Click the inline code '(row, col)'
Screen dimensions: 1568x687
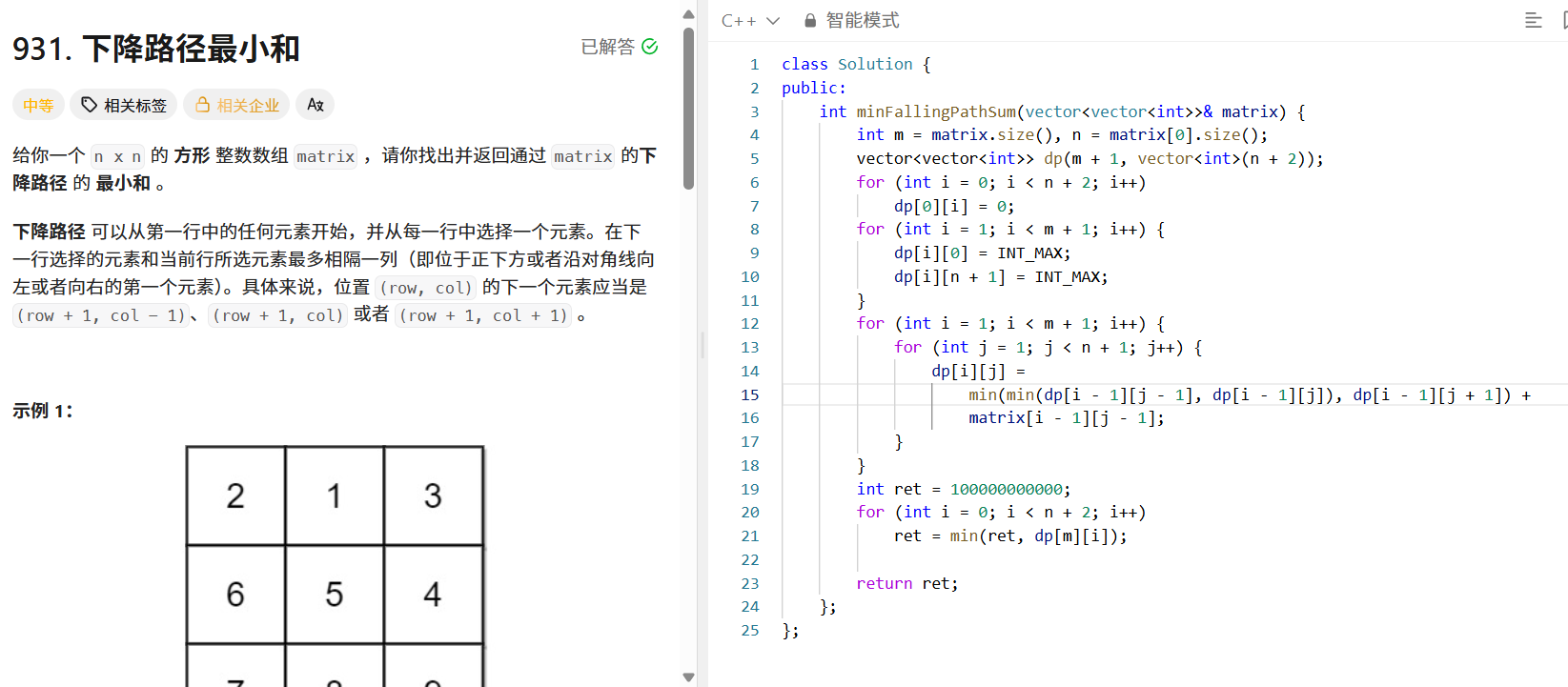coord(426,288)
